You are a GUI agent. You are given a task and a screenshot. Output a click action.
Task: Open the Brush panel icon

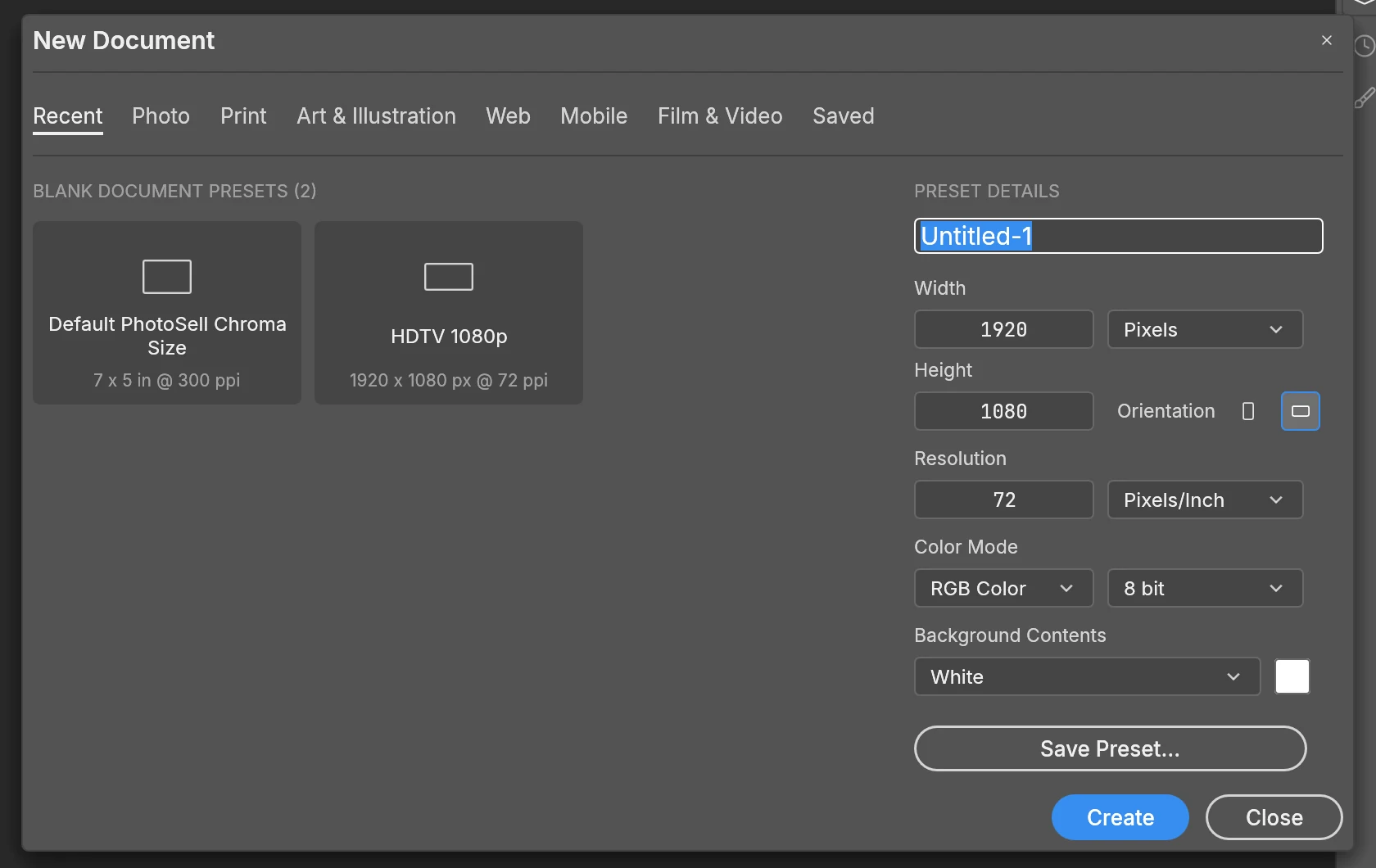[1365, 98]
